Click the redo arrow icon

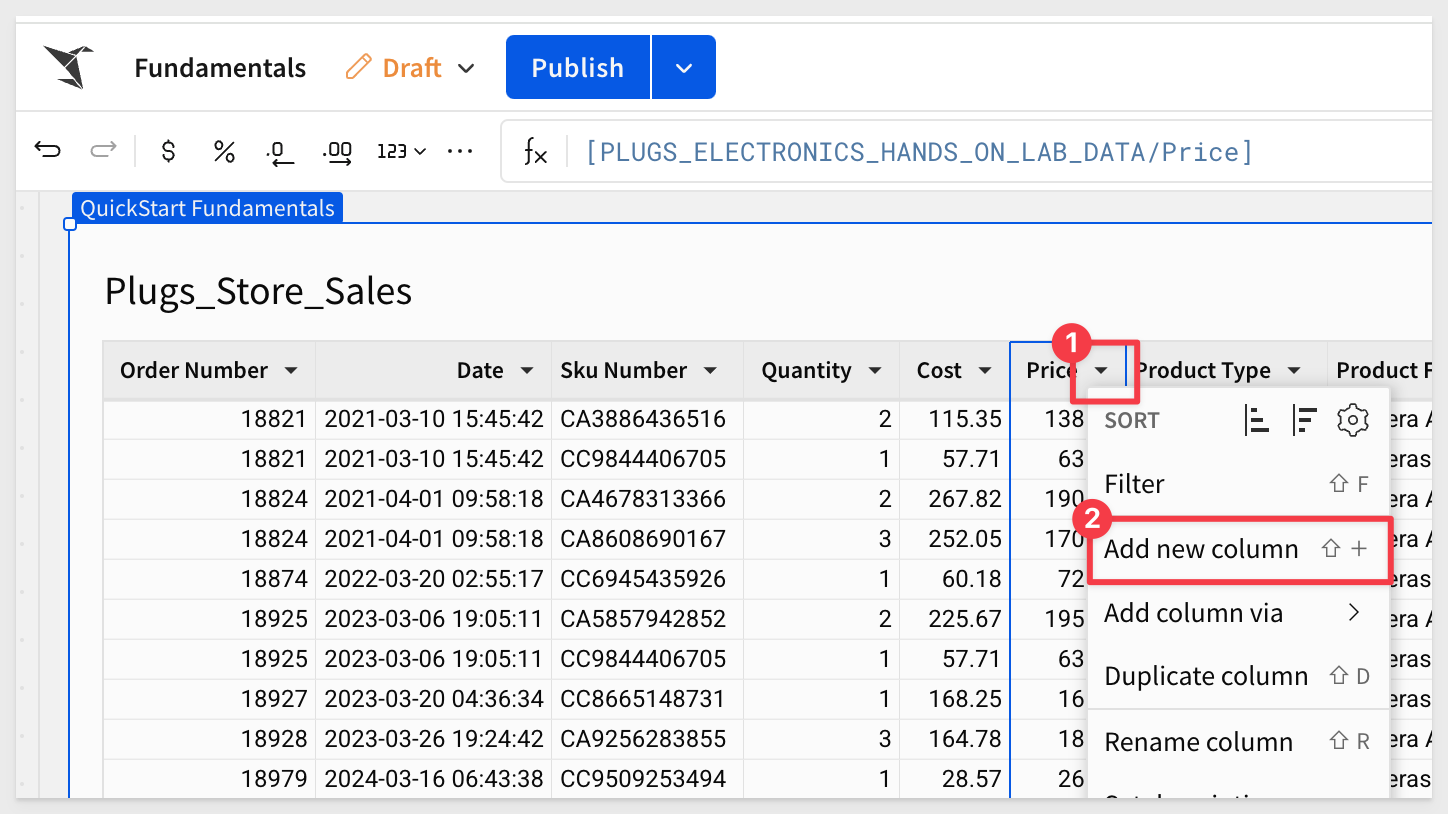point(103,151)
